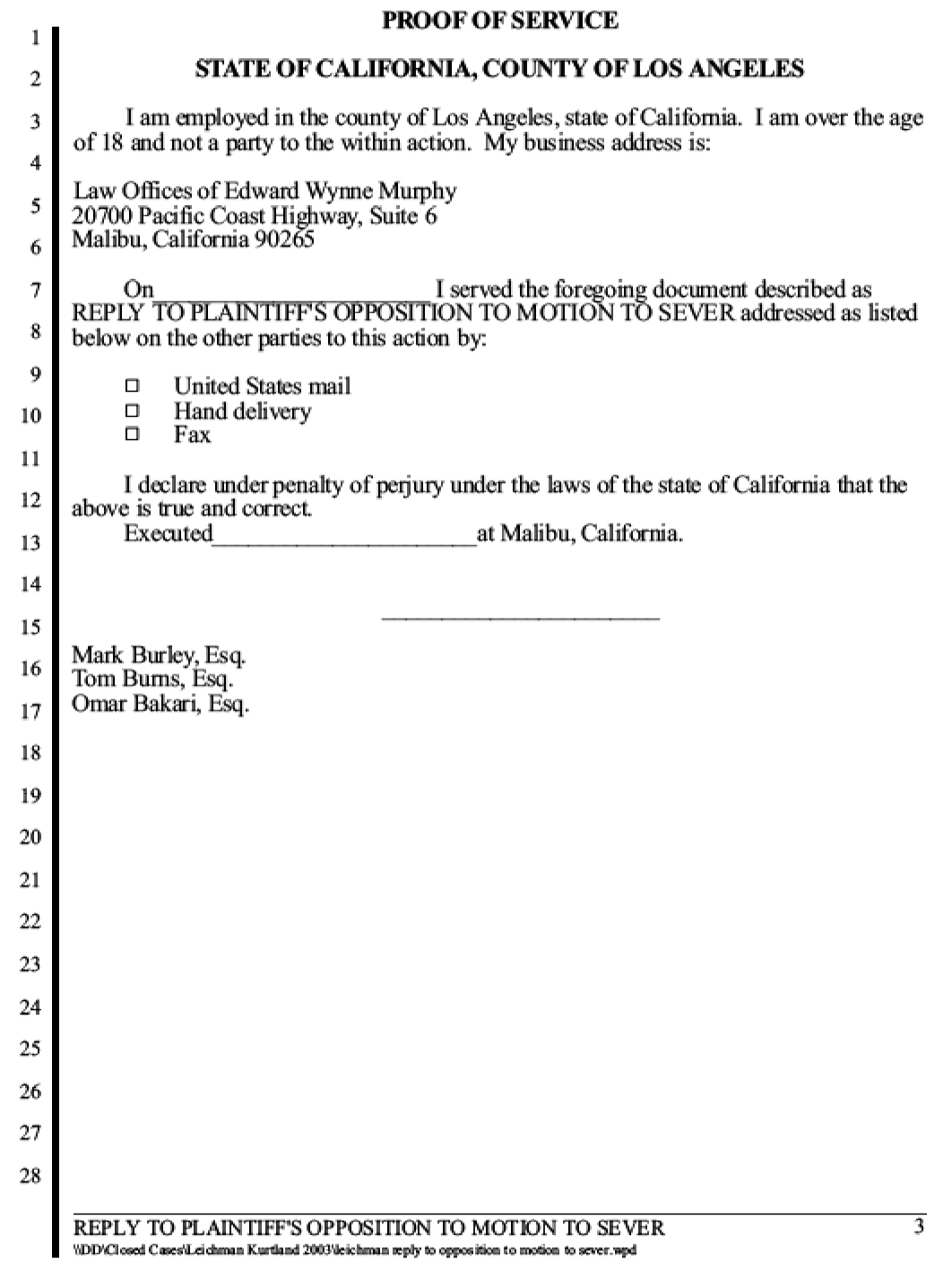Click the PROOF OF SERVICE heading
The image size is (952, 1288).
coord(500,20)
